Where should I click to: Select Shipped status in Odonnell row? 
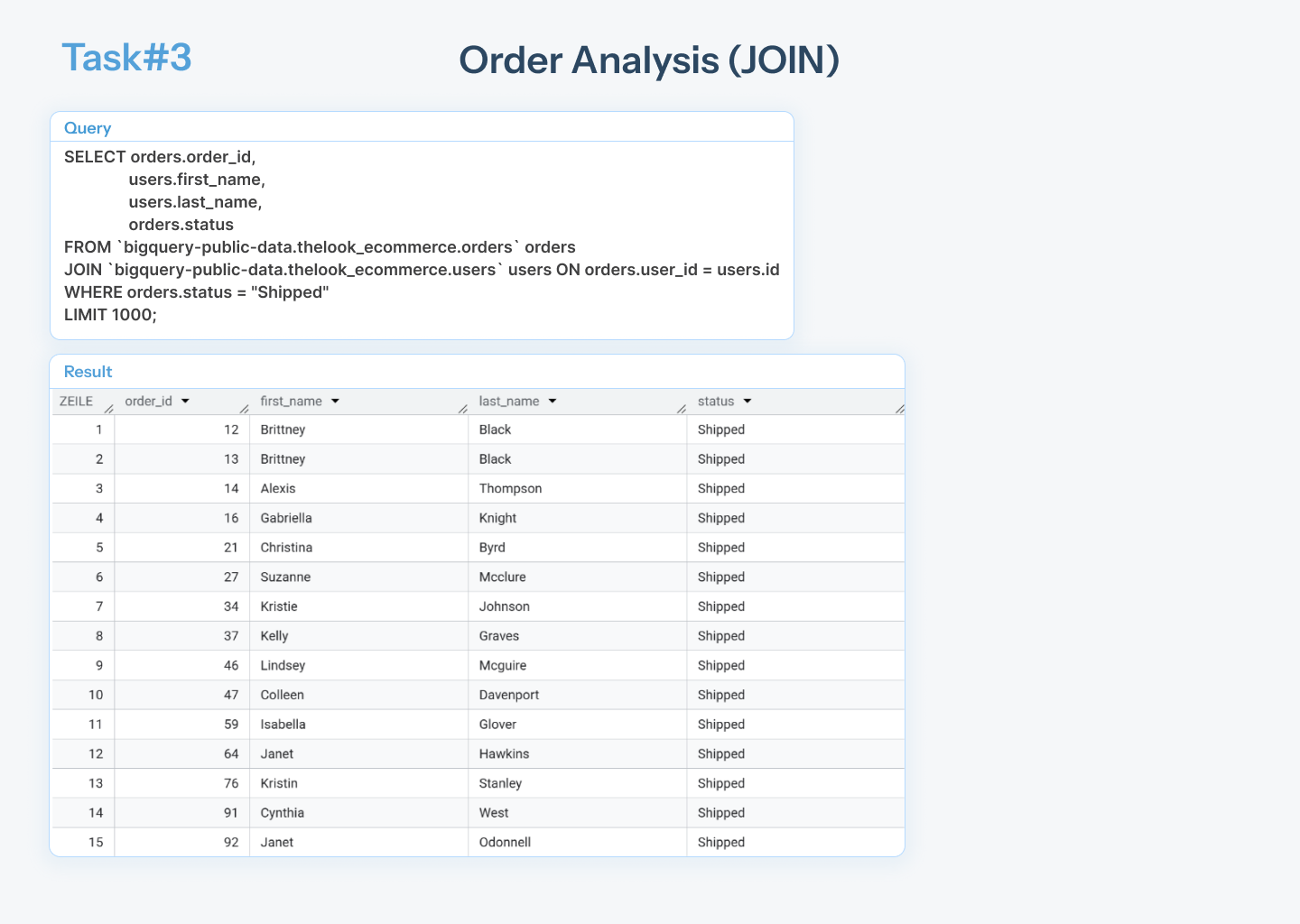tap(796, 843)
